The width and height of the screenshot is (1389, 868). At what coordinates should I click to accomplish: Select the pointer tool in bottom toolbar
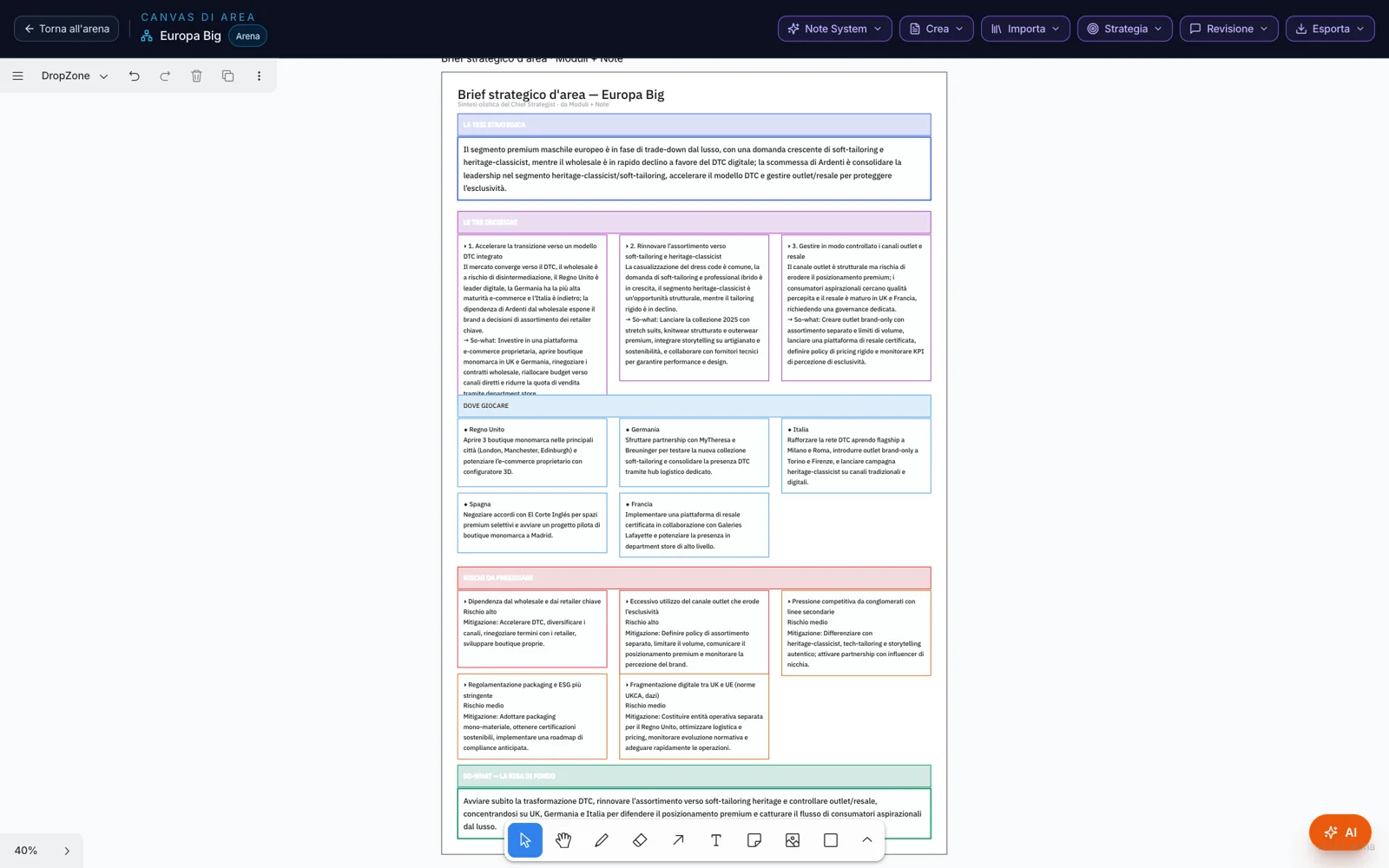click(525, 840)
